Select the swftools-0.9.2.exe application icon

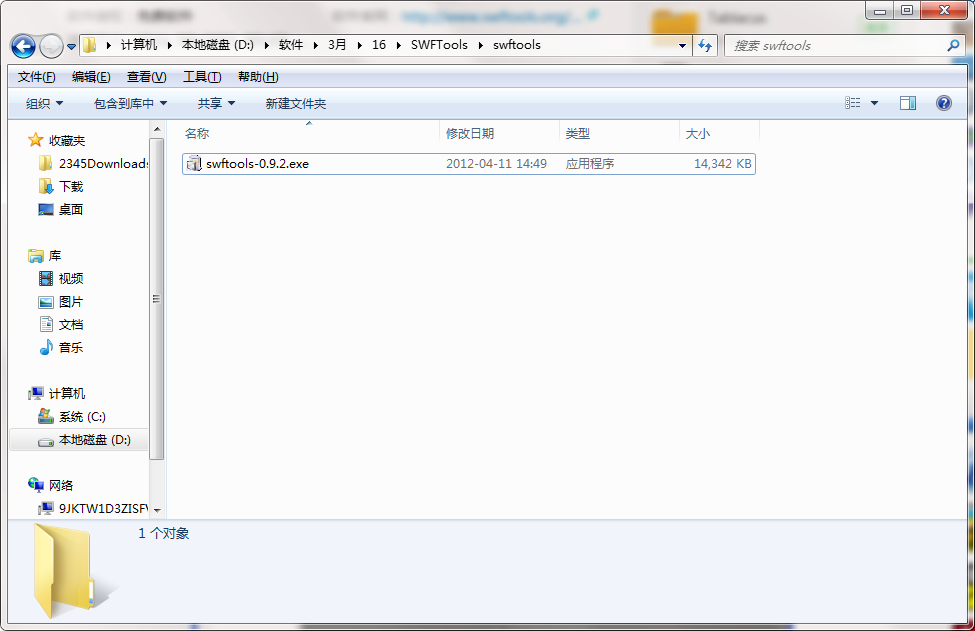point(193,163)
